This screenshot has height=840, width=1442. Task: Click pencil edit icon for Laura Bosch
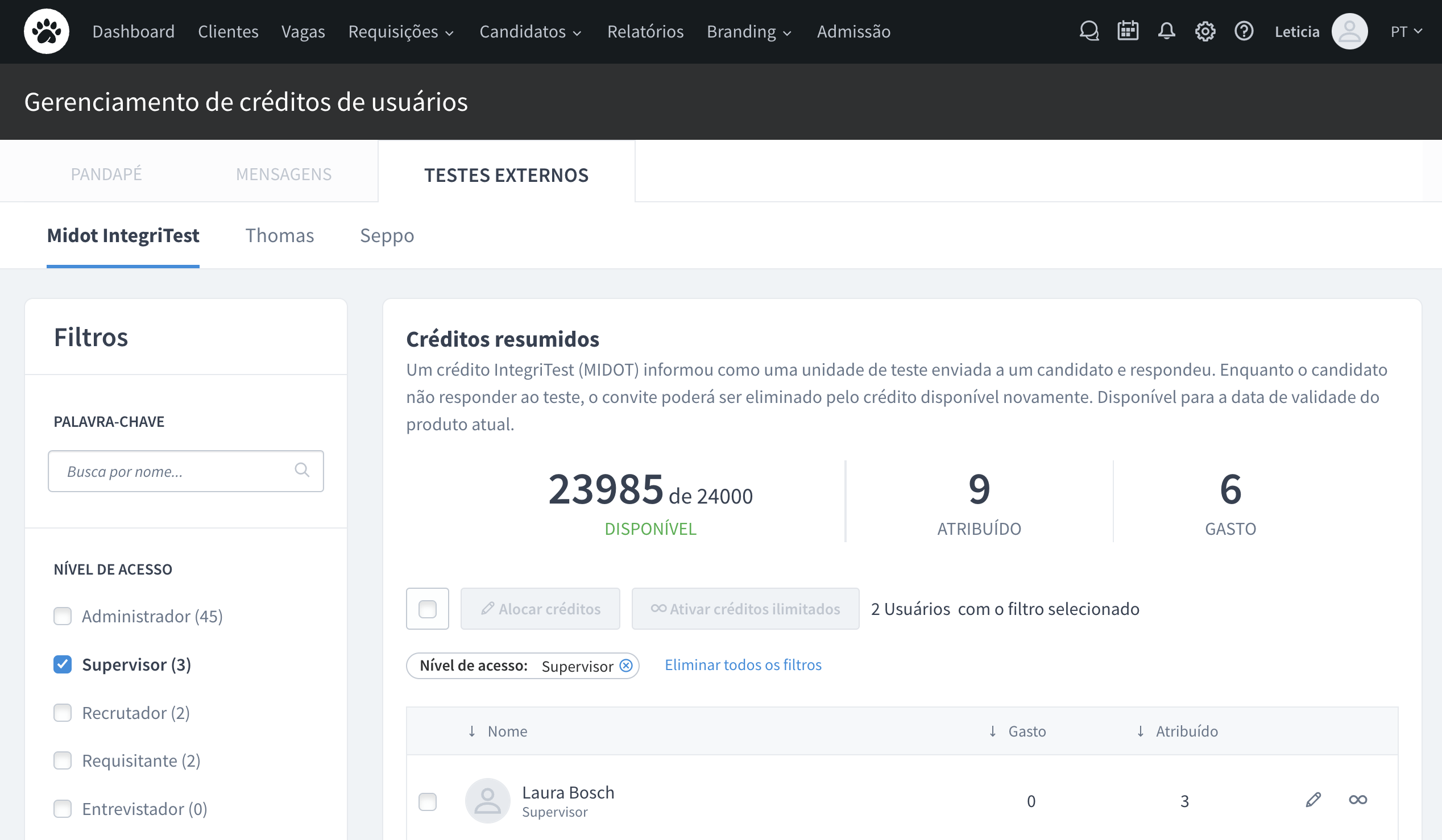[1313, 800]
